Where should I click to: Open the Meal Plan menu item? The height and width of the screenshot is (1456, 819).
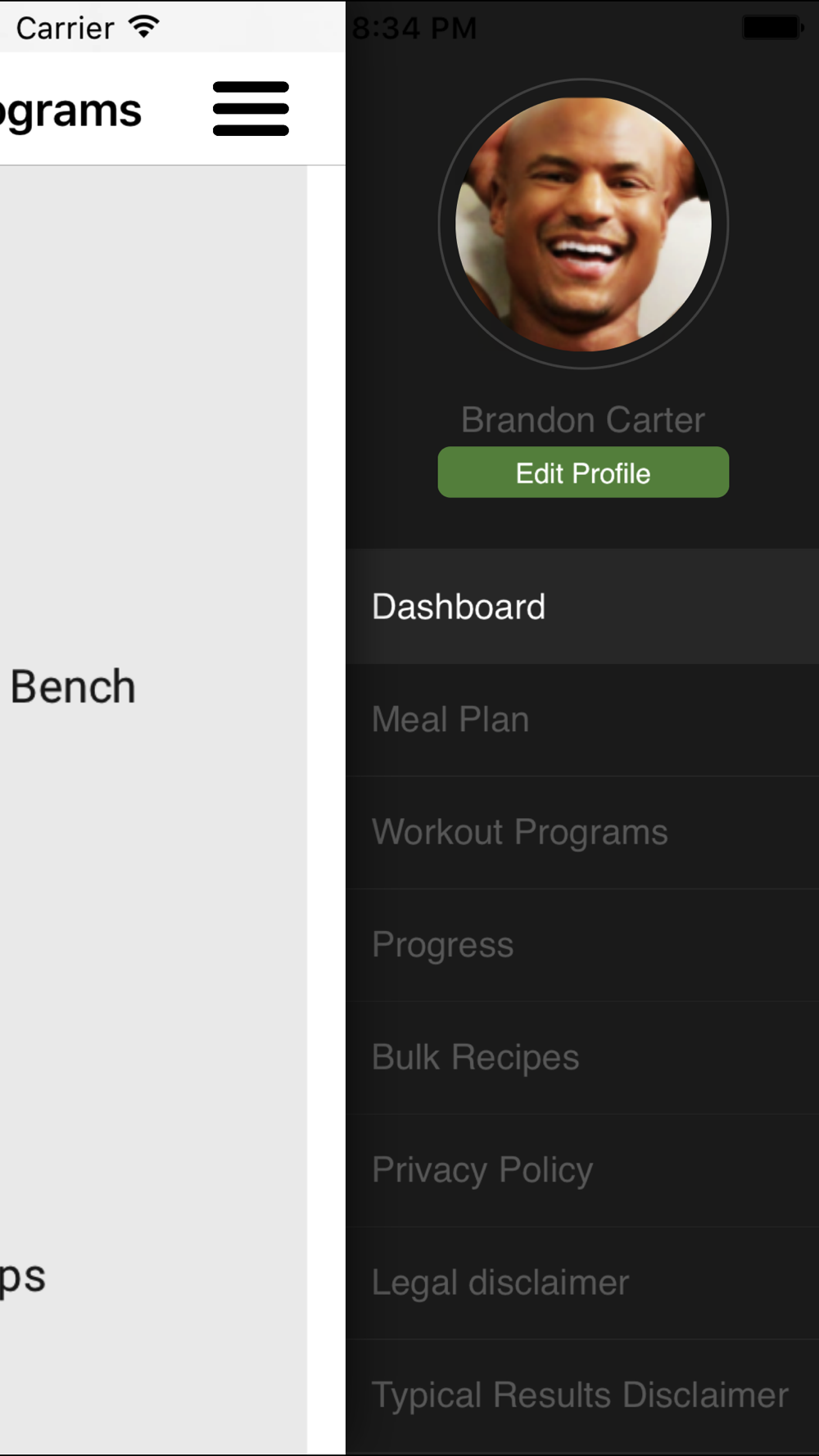pyautogui.click(x=582, y=721)
